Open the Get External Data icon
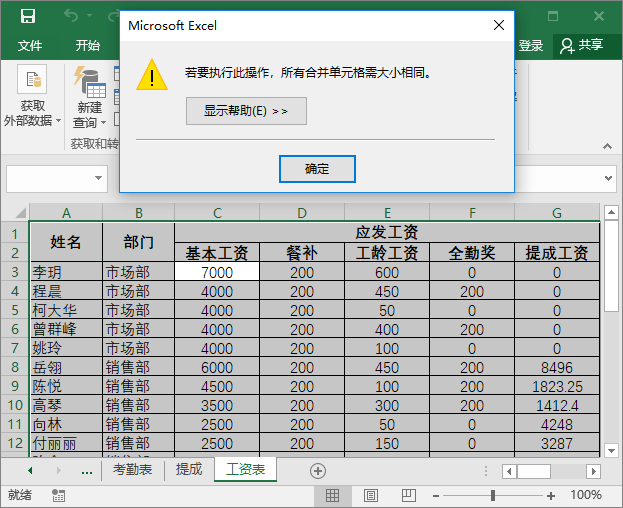 coord(32,79)
